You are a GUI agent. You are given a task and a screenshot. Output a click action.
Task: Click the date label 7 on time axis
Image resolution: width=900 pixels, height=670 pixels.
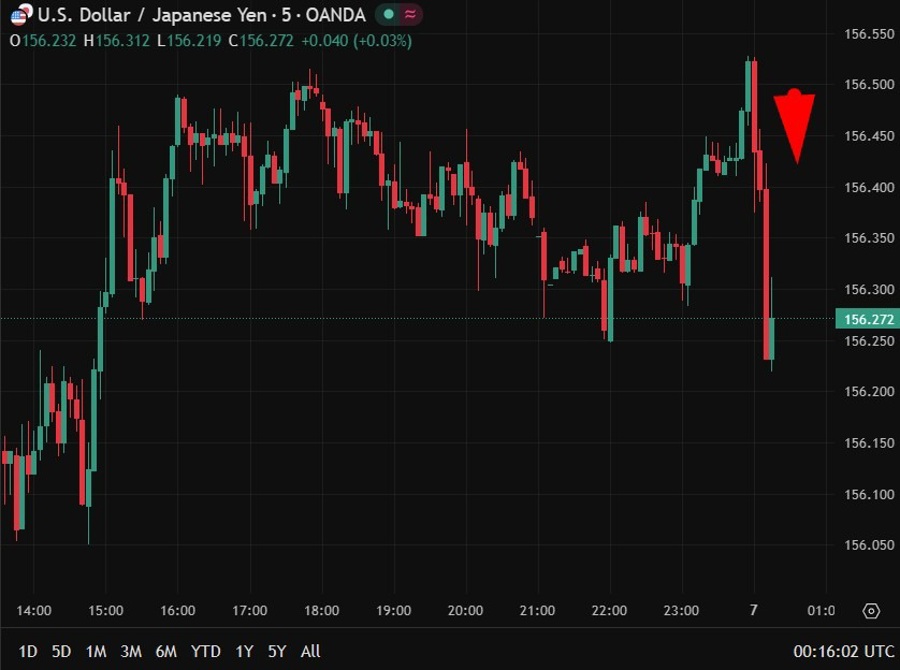[x=754, y=610]
